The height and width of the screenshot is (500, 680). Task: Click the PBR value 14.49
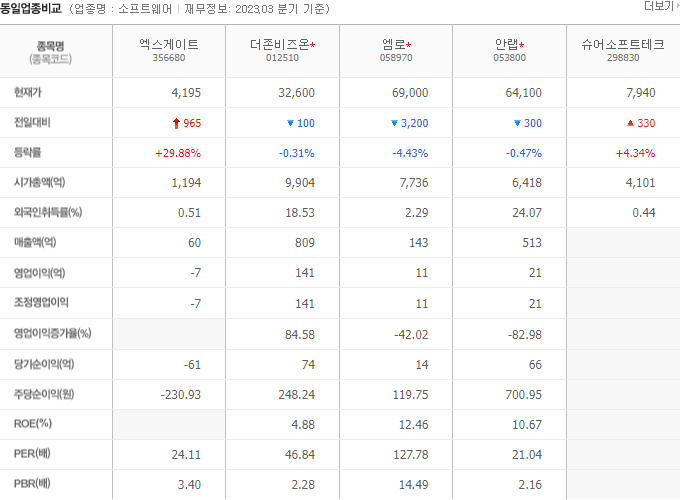pos(413,484)
